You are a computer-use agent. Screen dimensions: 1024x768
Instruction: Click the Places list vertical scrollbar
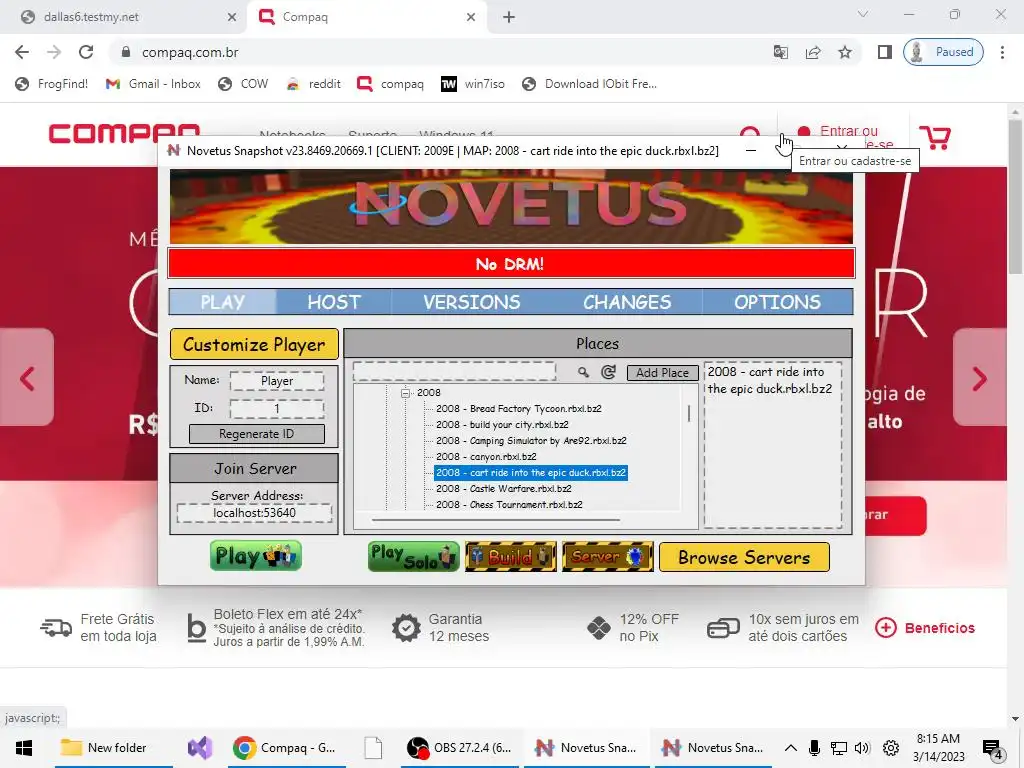[689, 413]
